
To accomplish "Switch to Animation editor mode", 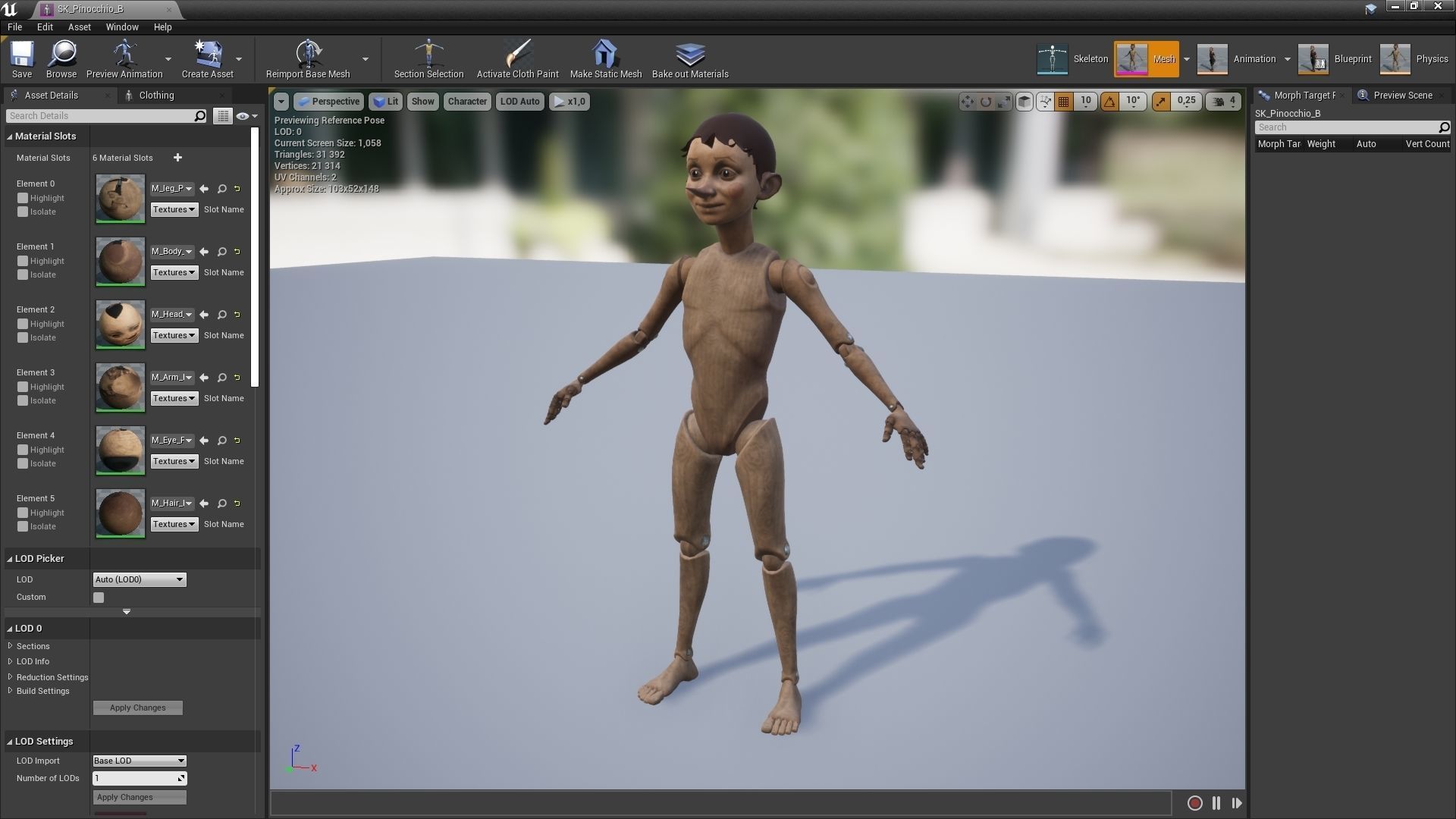I will (x=1236, y=59).
